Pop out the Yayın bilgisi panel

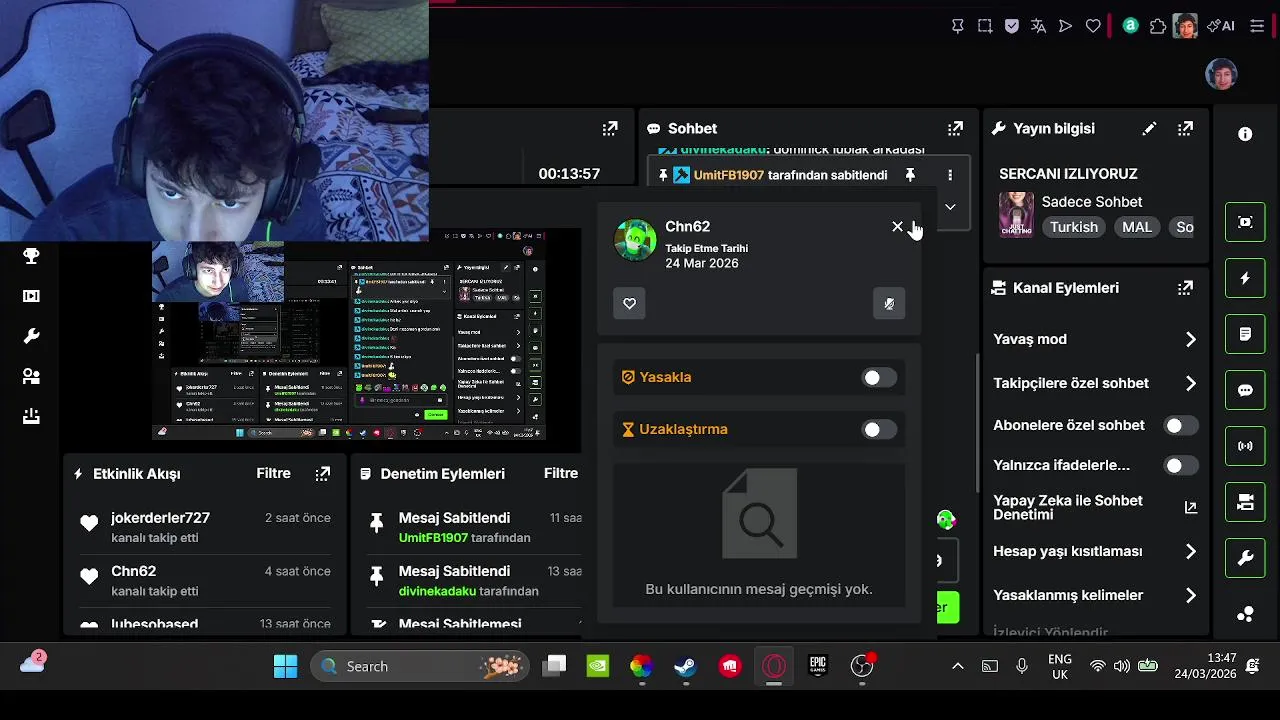click(1185, 128)
